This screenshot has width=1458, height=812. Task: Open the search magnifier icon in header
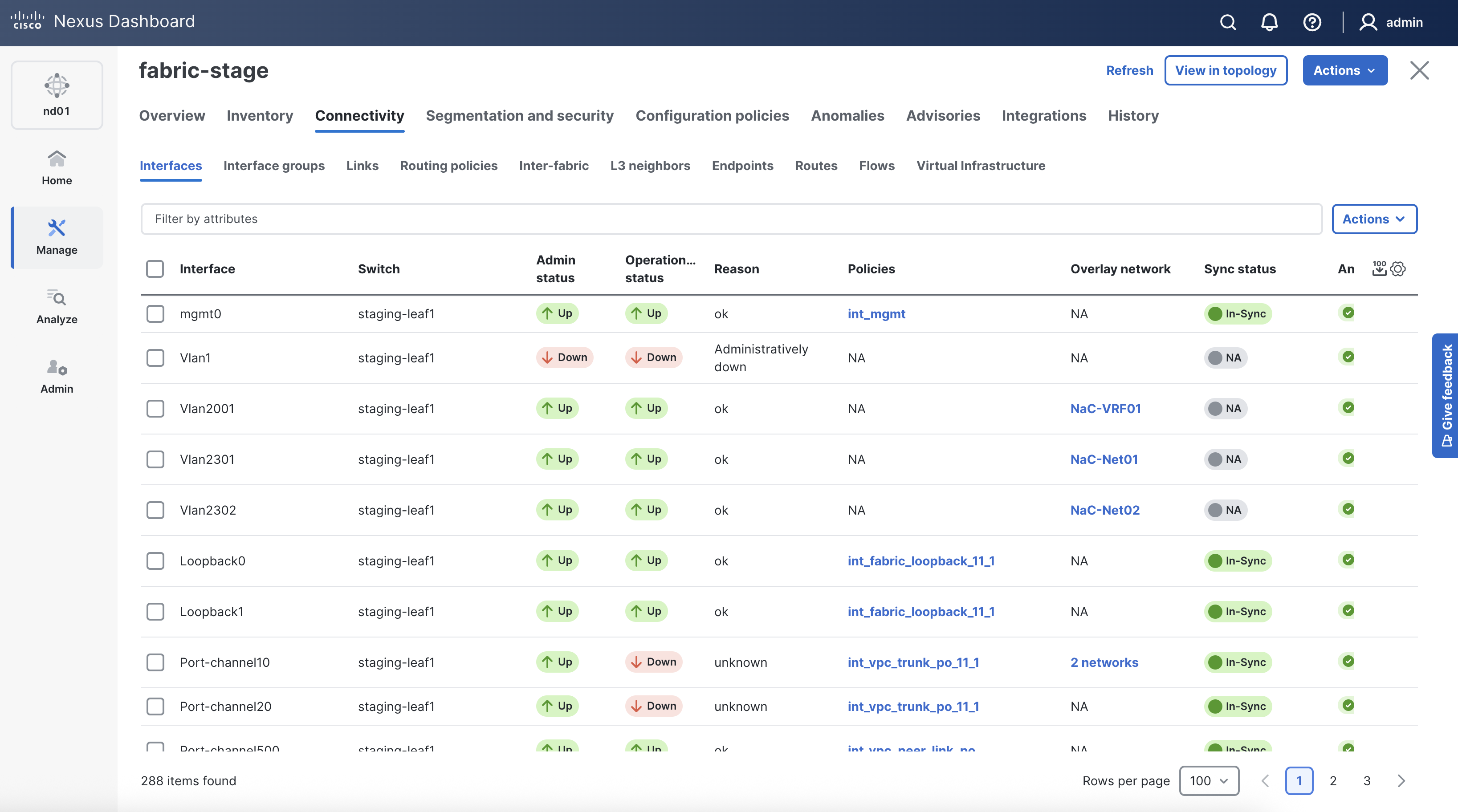1228,22
